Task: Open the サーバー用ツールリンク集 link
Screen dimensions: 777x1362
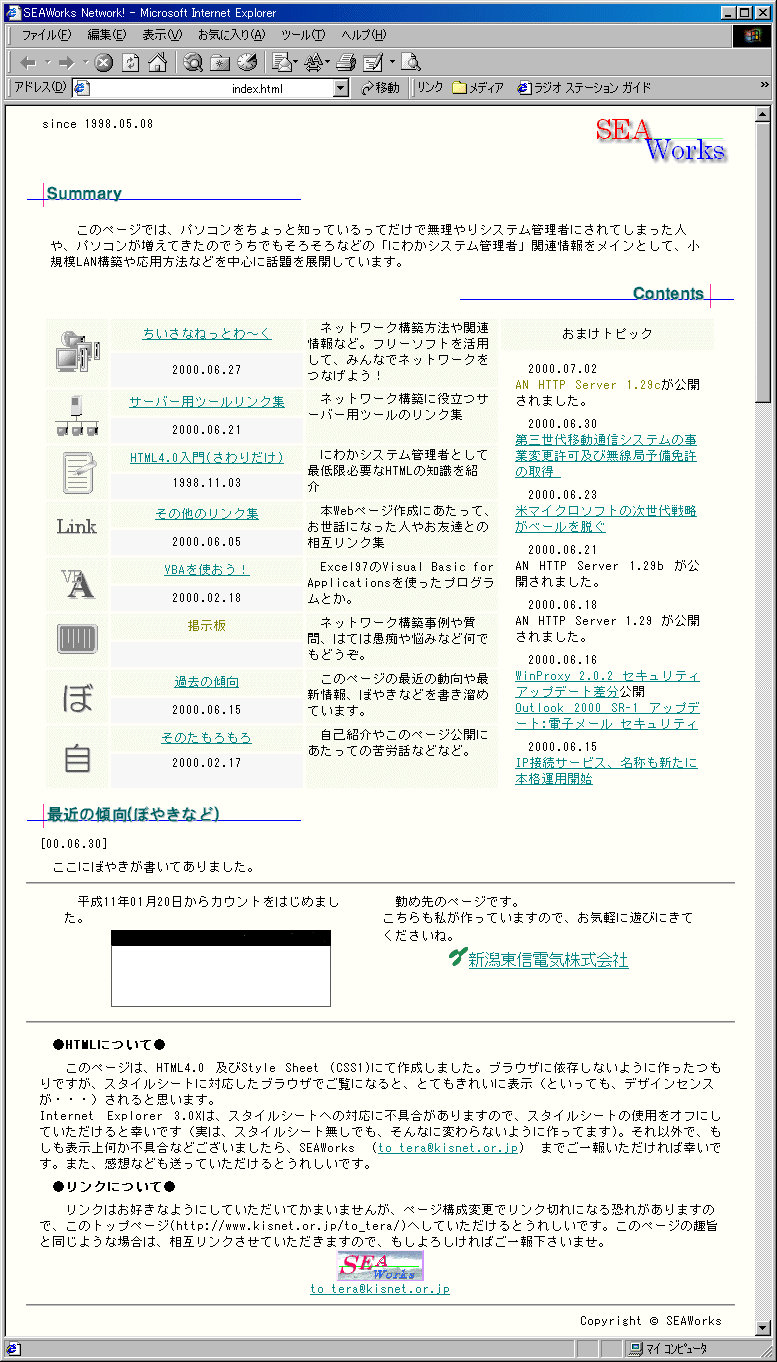Action: click(207, 402)
